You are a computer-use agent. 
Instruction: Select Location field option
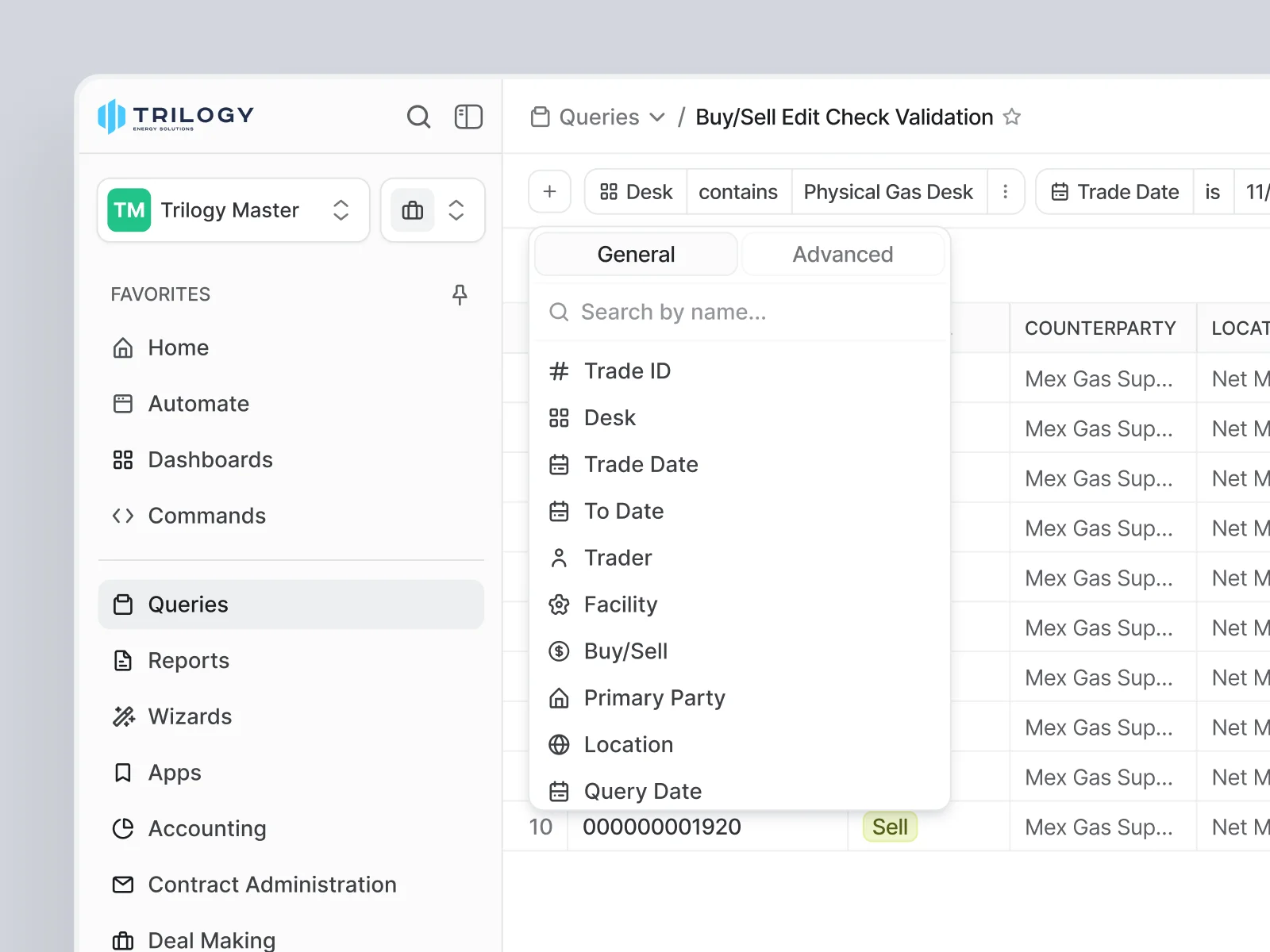740,745
